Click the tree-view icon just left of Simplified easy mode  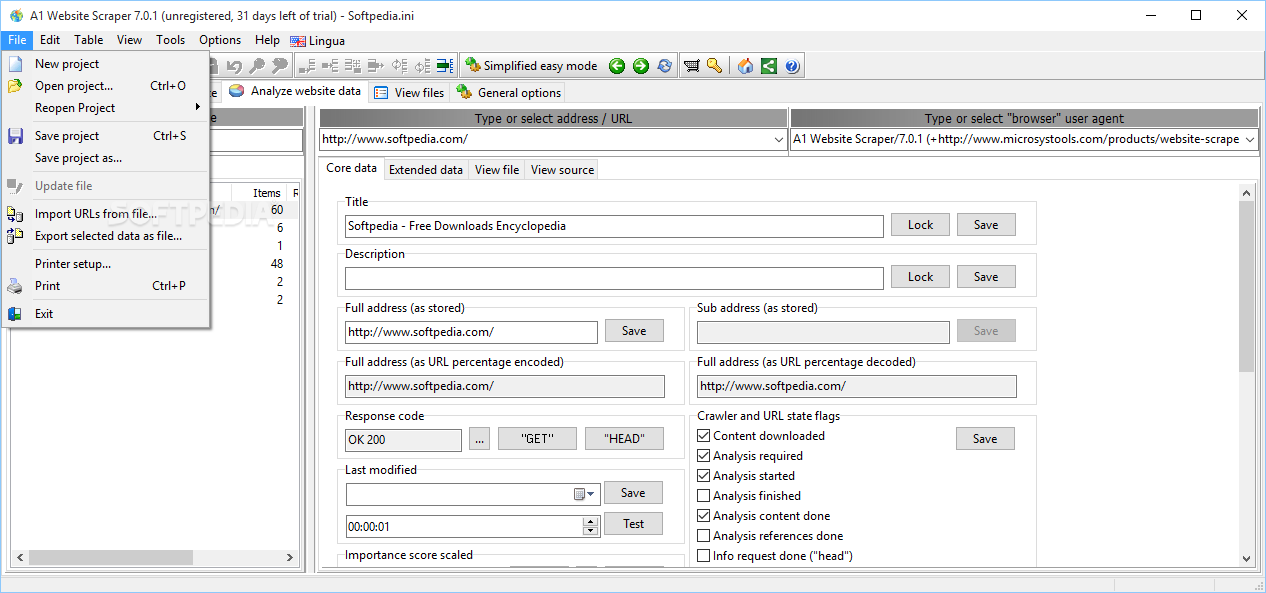click(x=445, y=66)
